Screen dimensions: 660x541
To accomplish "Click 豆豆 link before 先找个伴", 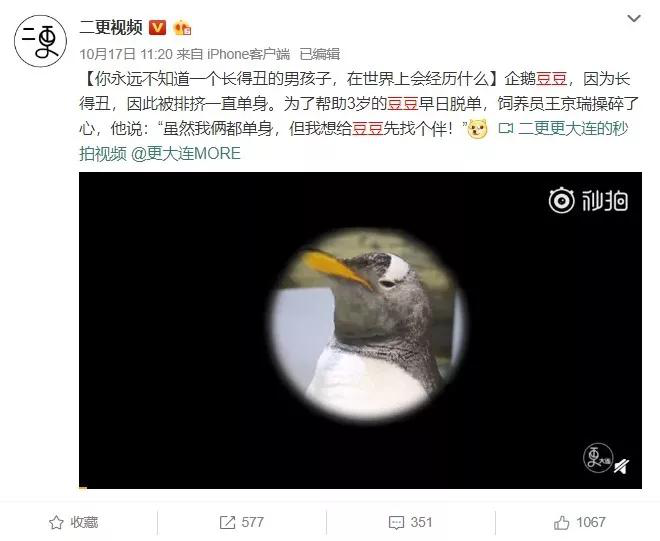I will click(x=367, y=128).
